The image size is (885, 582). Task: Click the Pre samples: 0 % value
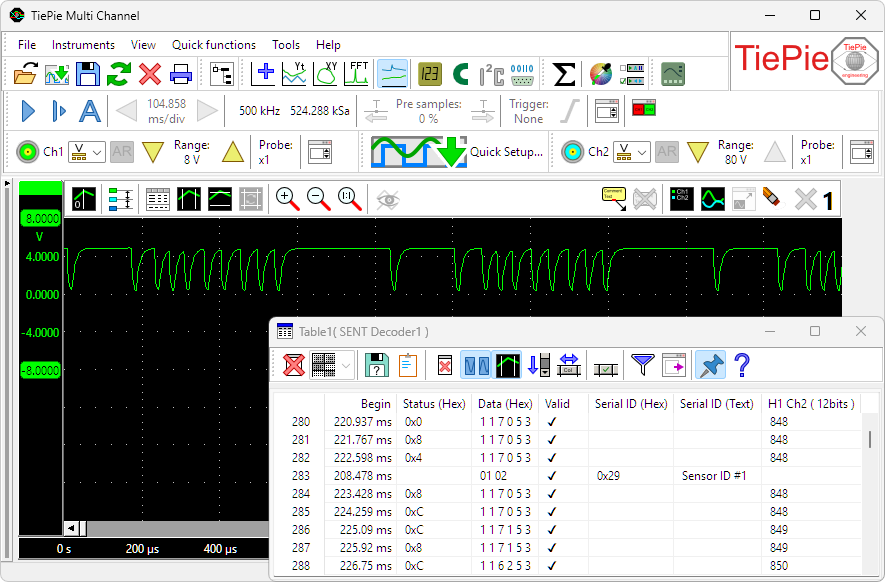click(428, 111)
